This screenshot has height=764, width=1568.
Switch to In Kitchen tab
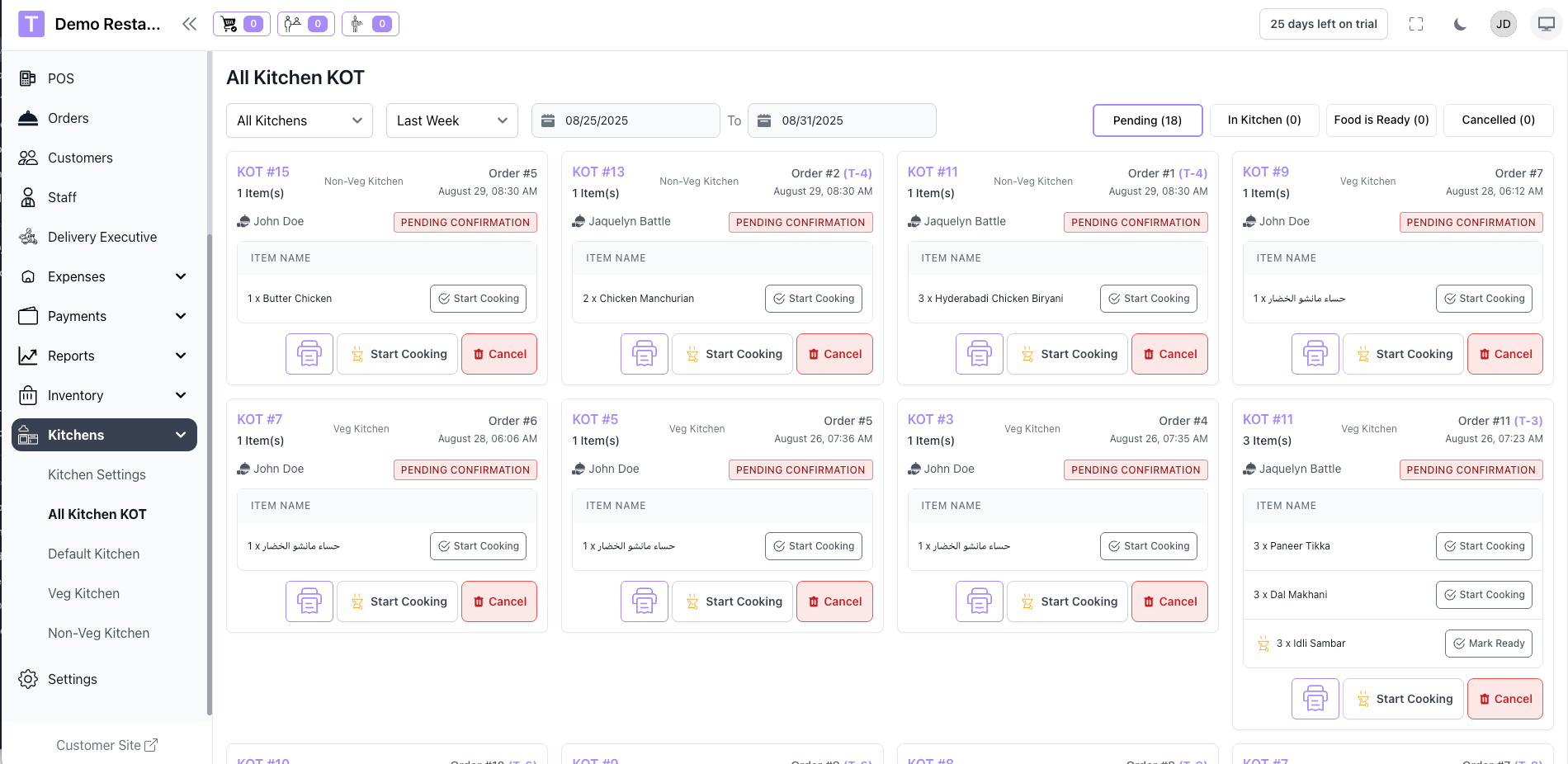click(x=1263, y=120)
